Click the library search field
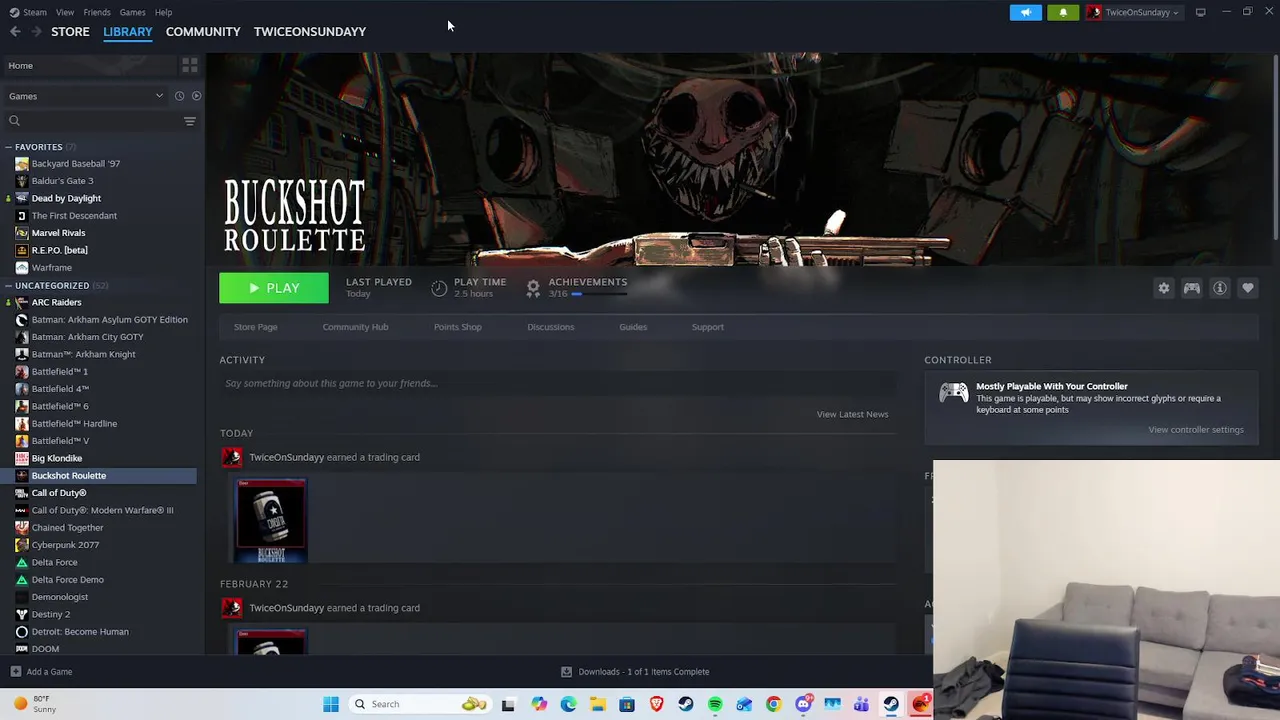This screenshot has height=720, width=1280. click(93, 121)
